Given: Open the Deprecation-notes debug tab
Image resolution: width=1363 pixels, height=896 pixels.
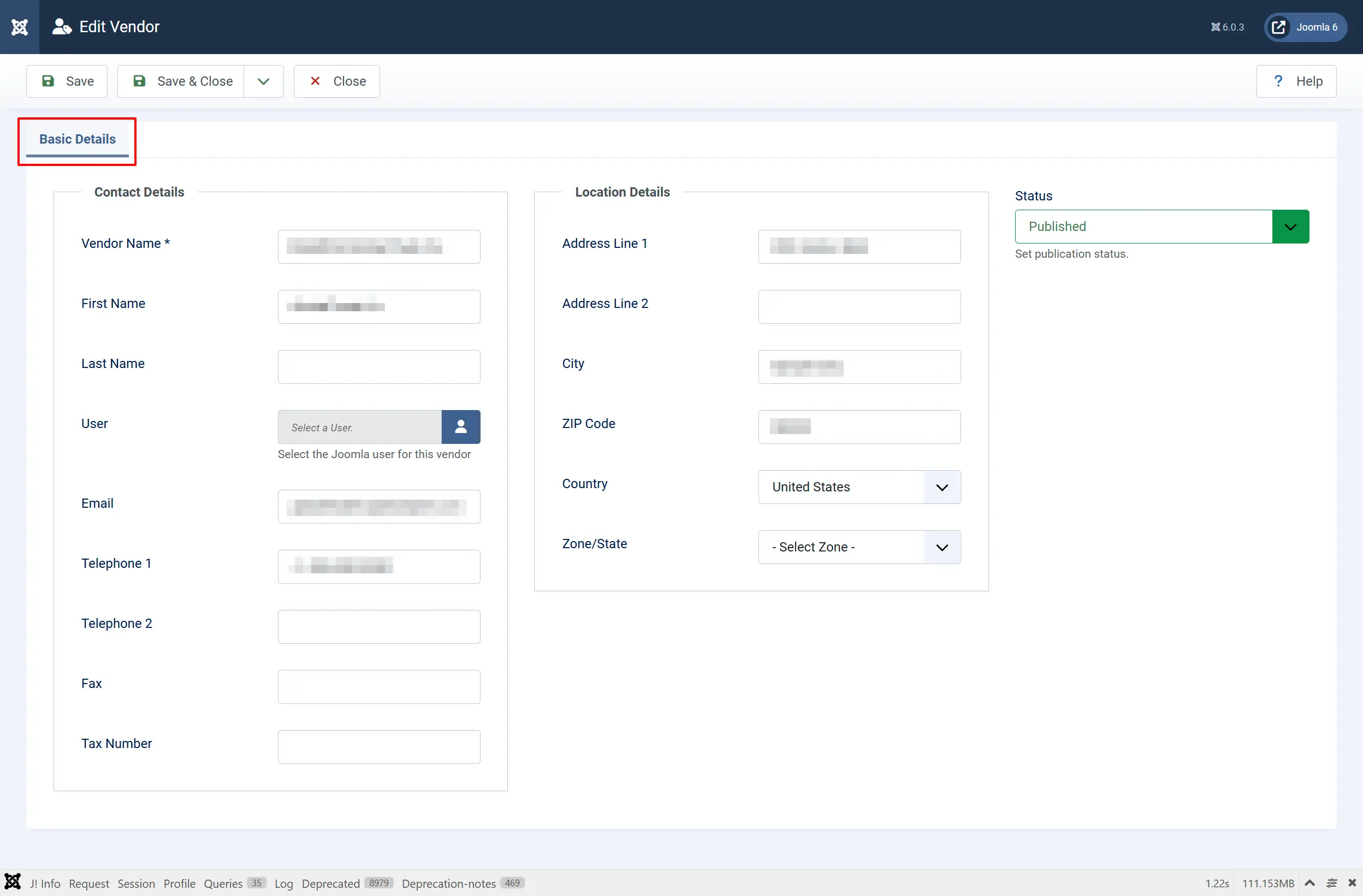Looking at the screenshot, I should click(463, 883).
